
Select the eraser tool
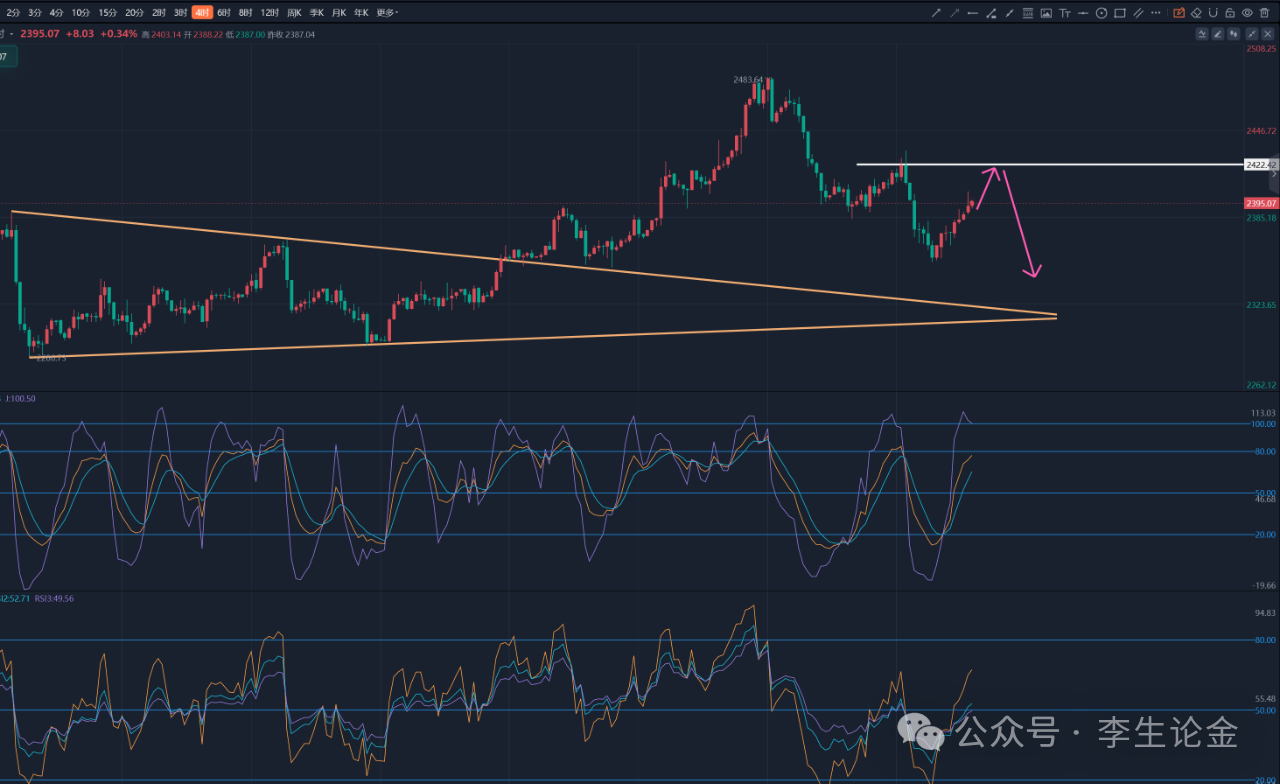[x=1196, y=13]
